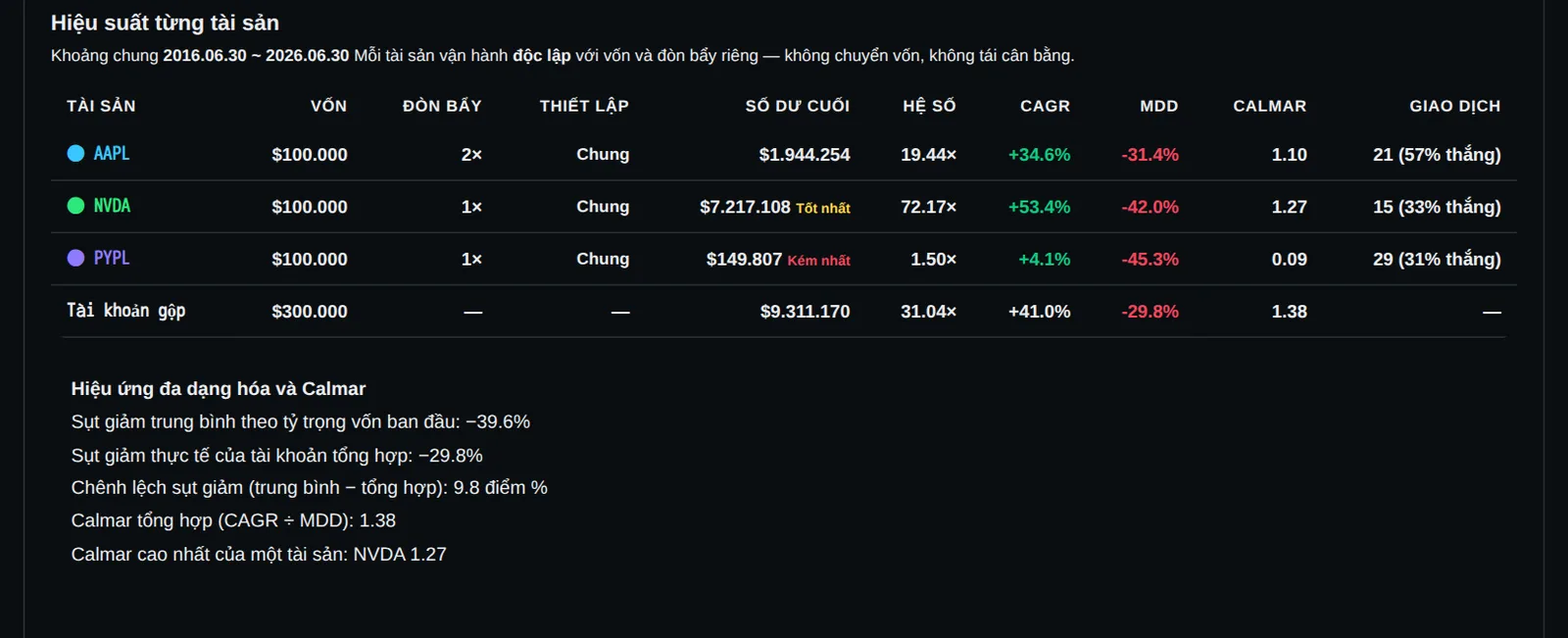This screenshot has width=1568, height=638.
Task: Click PYPL Calmar value 0.09
Action: tap(1290, 260)
